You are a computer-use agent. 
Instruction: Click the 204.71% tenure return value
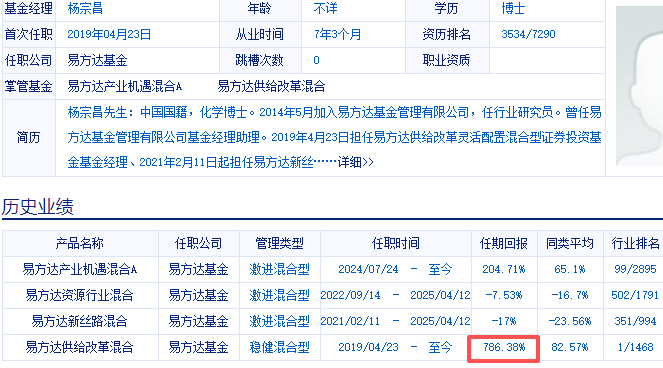coord(504,269)
